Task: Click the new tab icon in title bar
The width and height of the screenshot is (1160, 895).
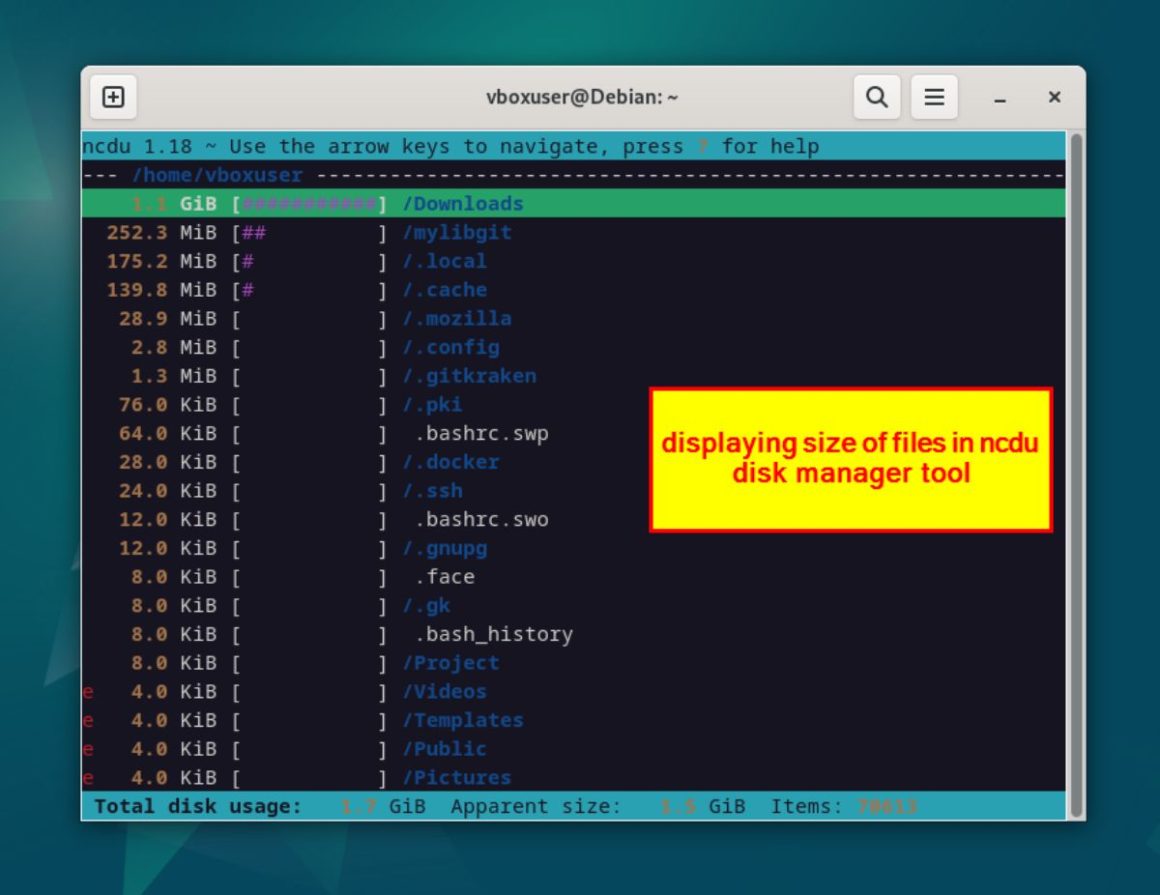Action: click(114, 97)
